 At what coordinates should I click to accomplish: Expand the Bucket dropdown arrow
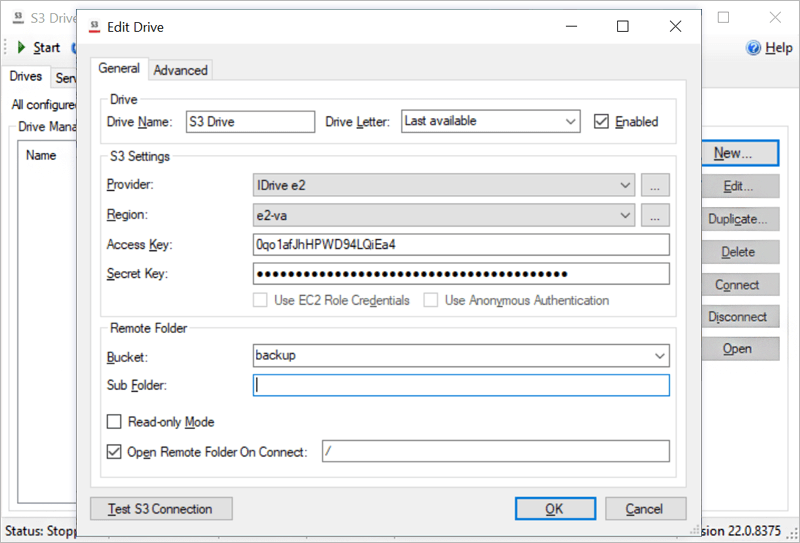[660, 356]
